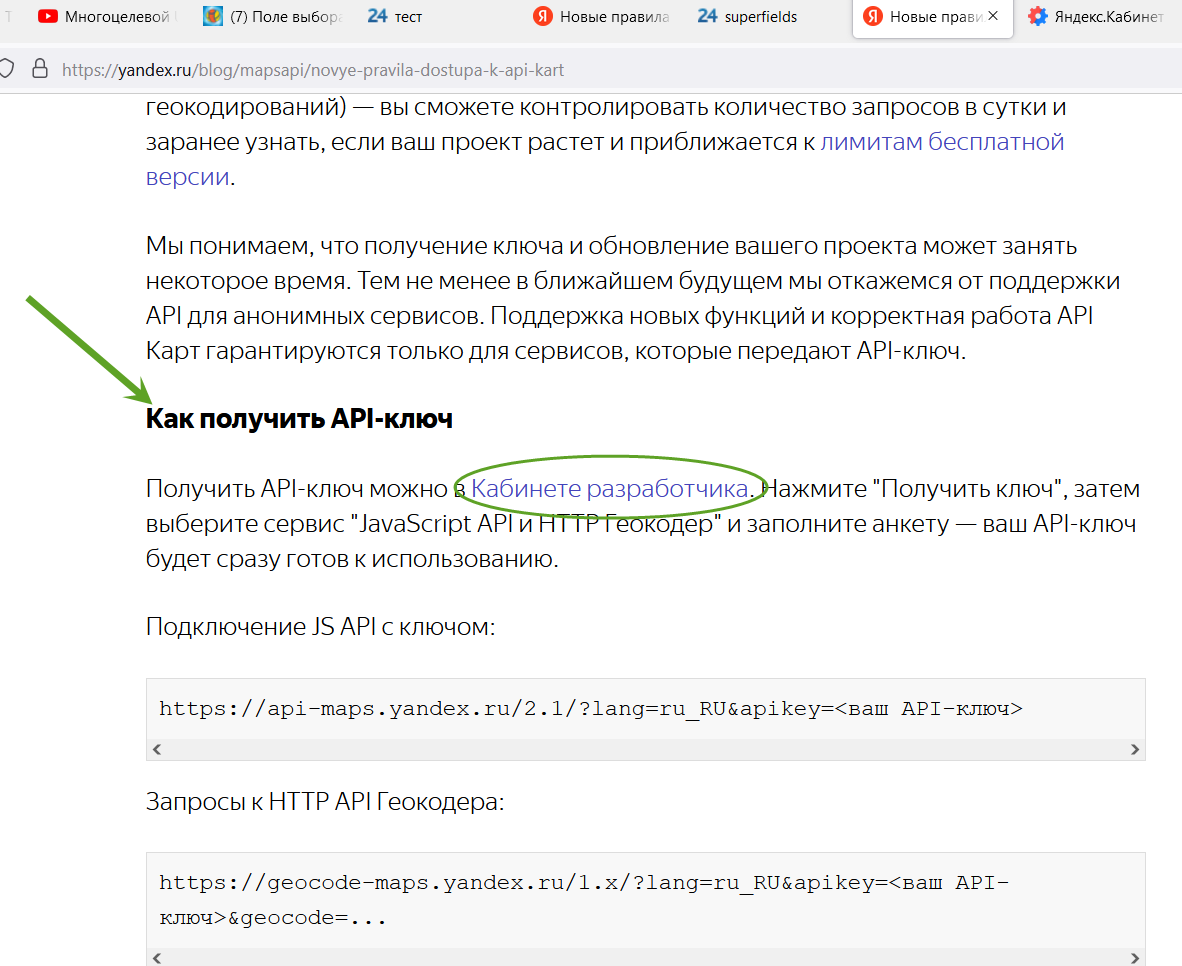Switch to the тест tab
This screenshot has height=966, width=1182.
(395, 17)
